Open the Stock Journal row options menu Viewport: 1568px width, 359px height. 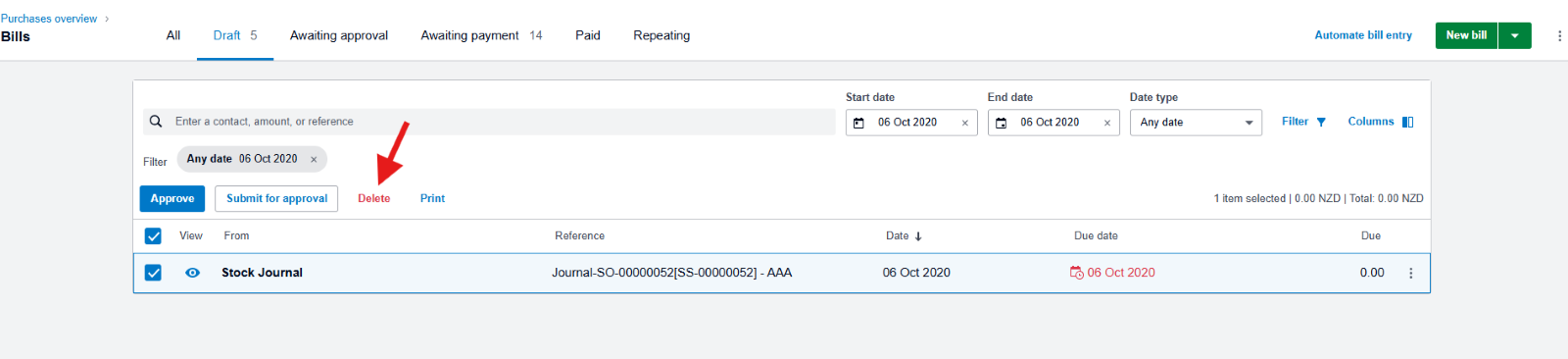click(x=1411, y=274)
